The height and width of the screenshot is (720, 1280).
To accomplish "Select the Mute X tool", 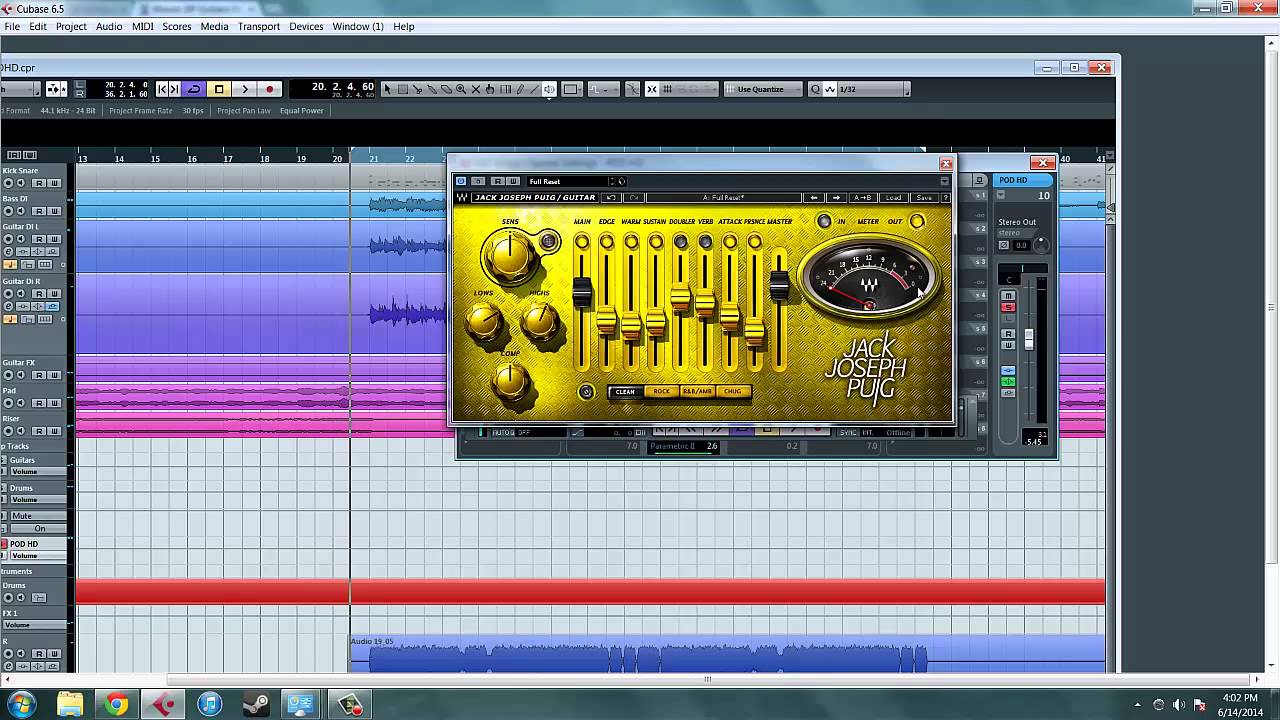I will [476, 89].
